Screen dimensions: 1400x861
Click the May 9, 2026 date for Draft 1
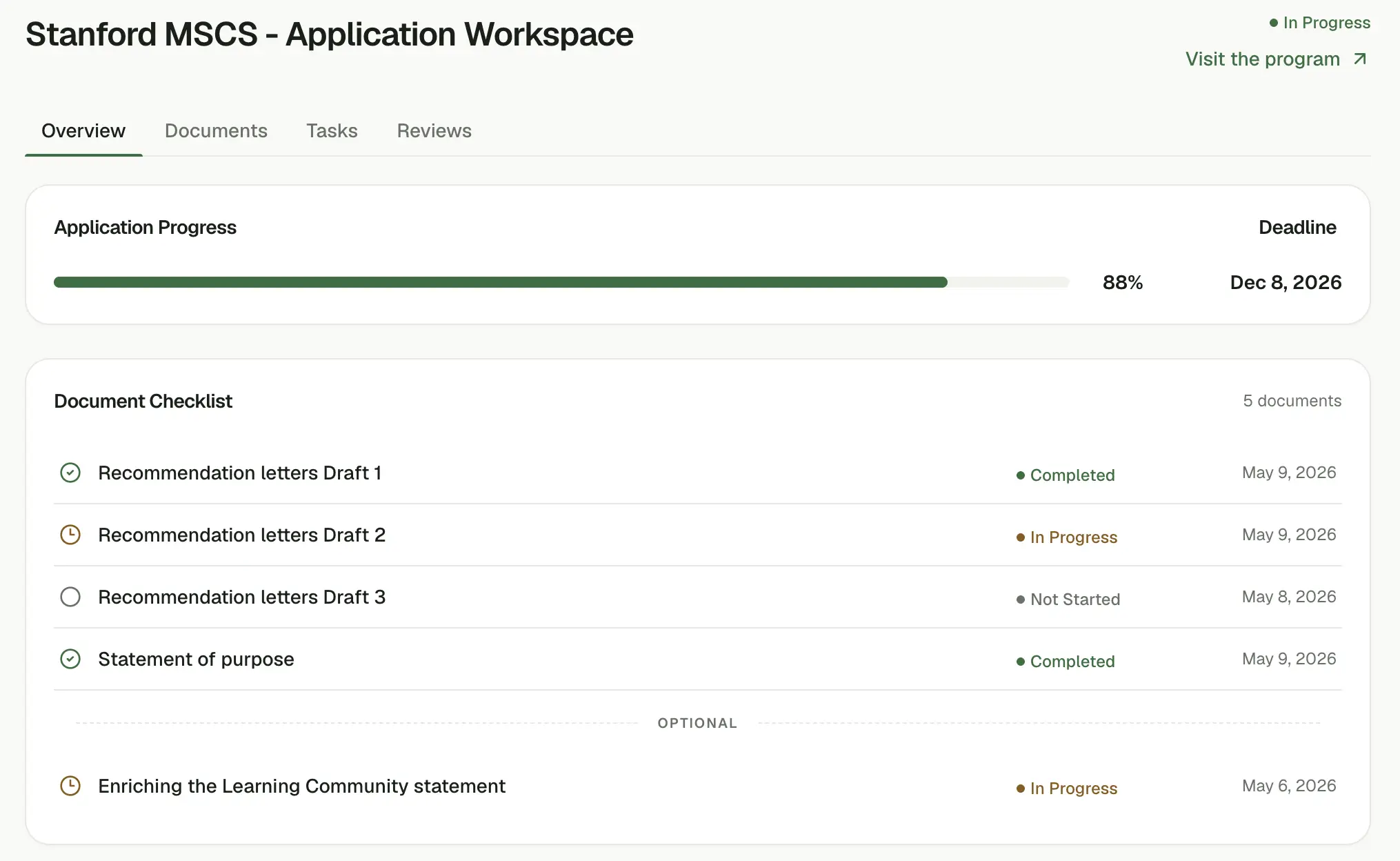[x=1289, y=473]
